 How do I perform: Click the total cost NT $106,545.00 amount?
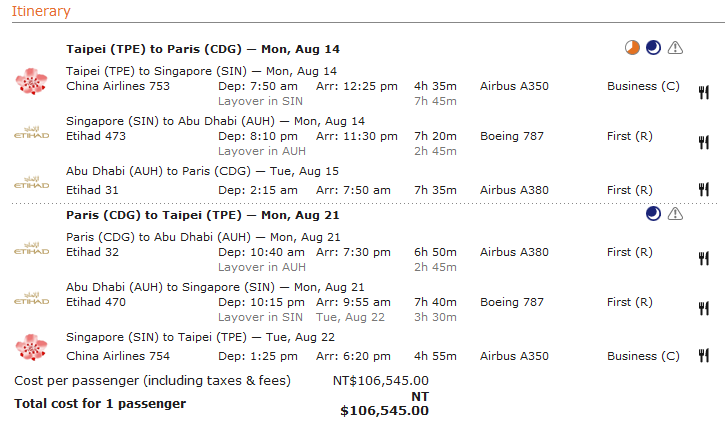coord(385,403)
